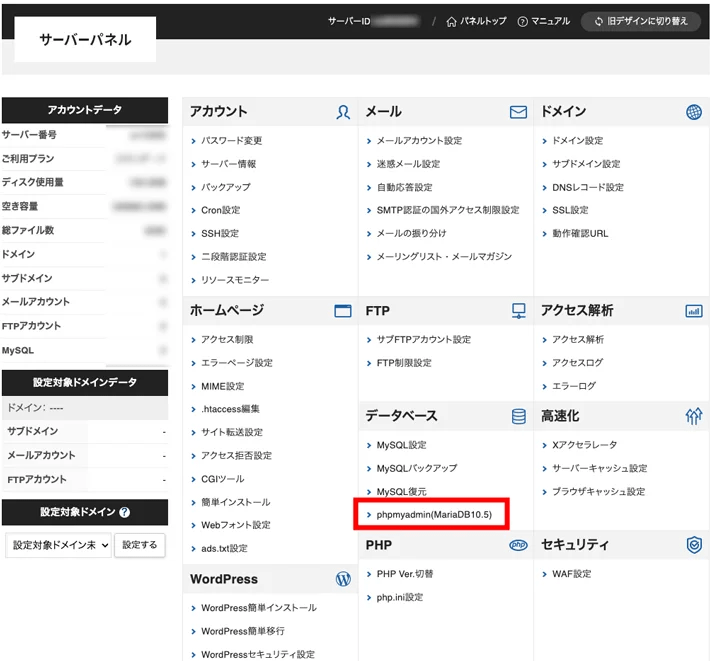
Task: Open サーバー情報 link
Action: [228, 164]
